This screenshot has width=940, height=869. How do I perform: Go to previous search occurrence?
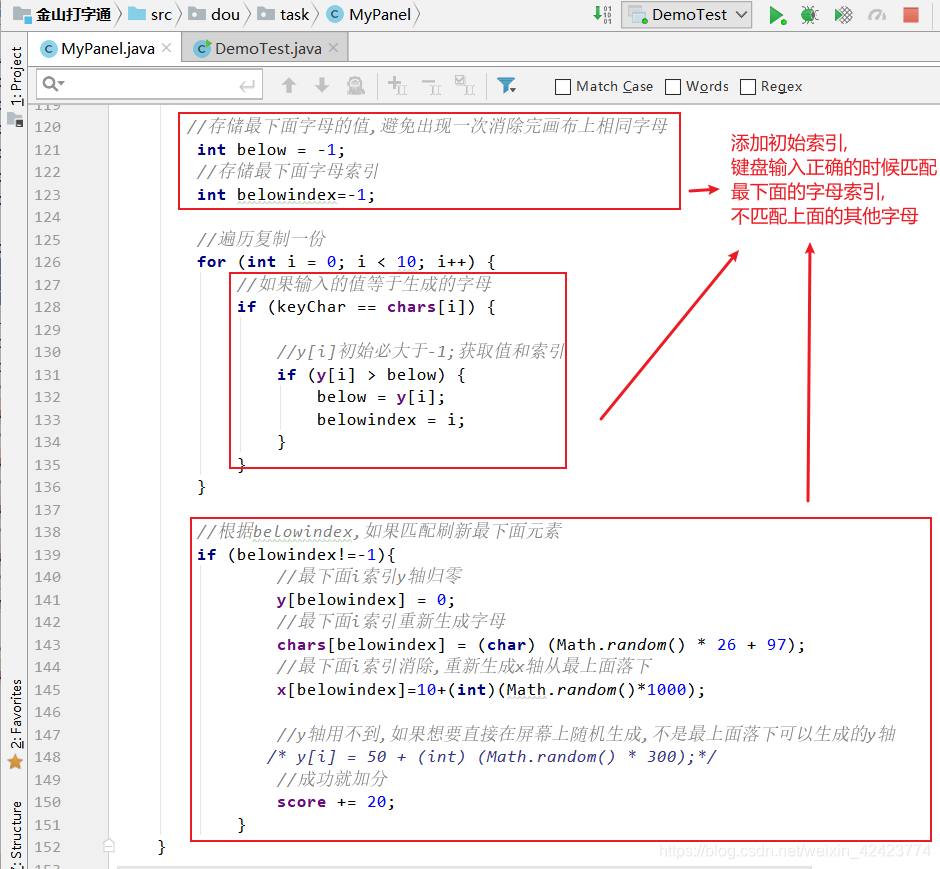(289, 86)
